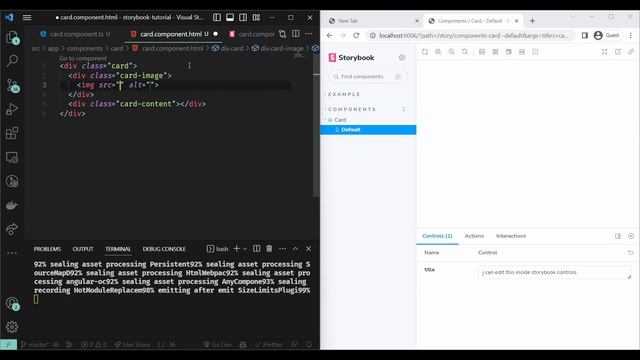The width and height of the screenshot is (640, 360).
Task: Split the editor to the right
Action: 296,34
